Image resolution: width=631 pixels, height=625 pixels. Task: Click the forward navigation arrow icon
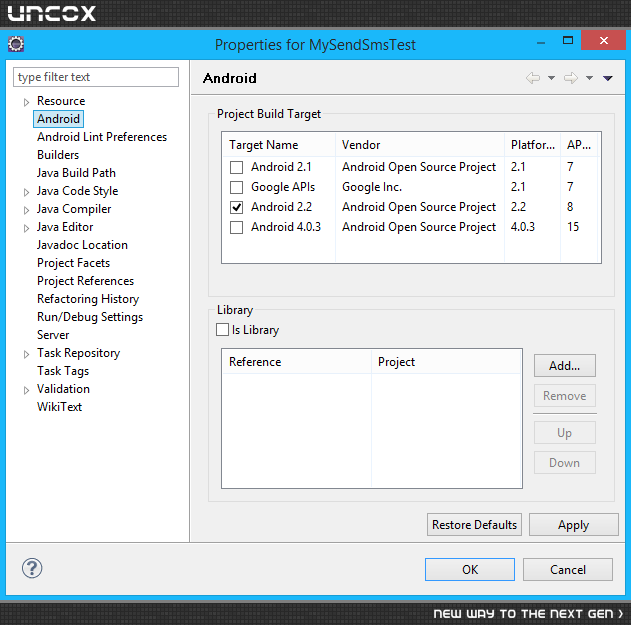point(571,78)
